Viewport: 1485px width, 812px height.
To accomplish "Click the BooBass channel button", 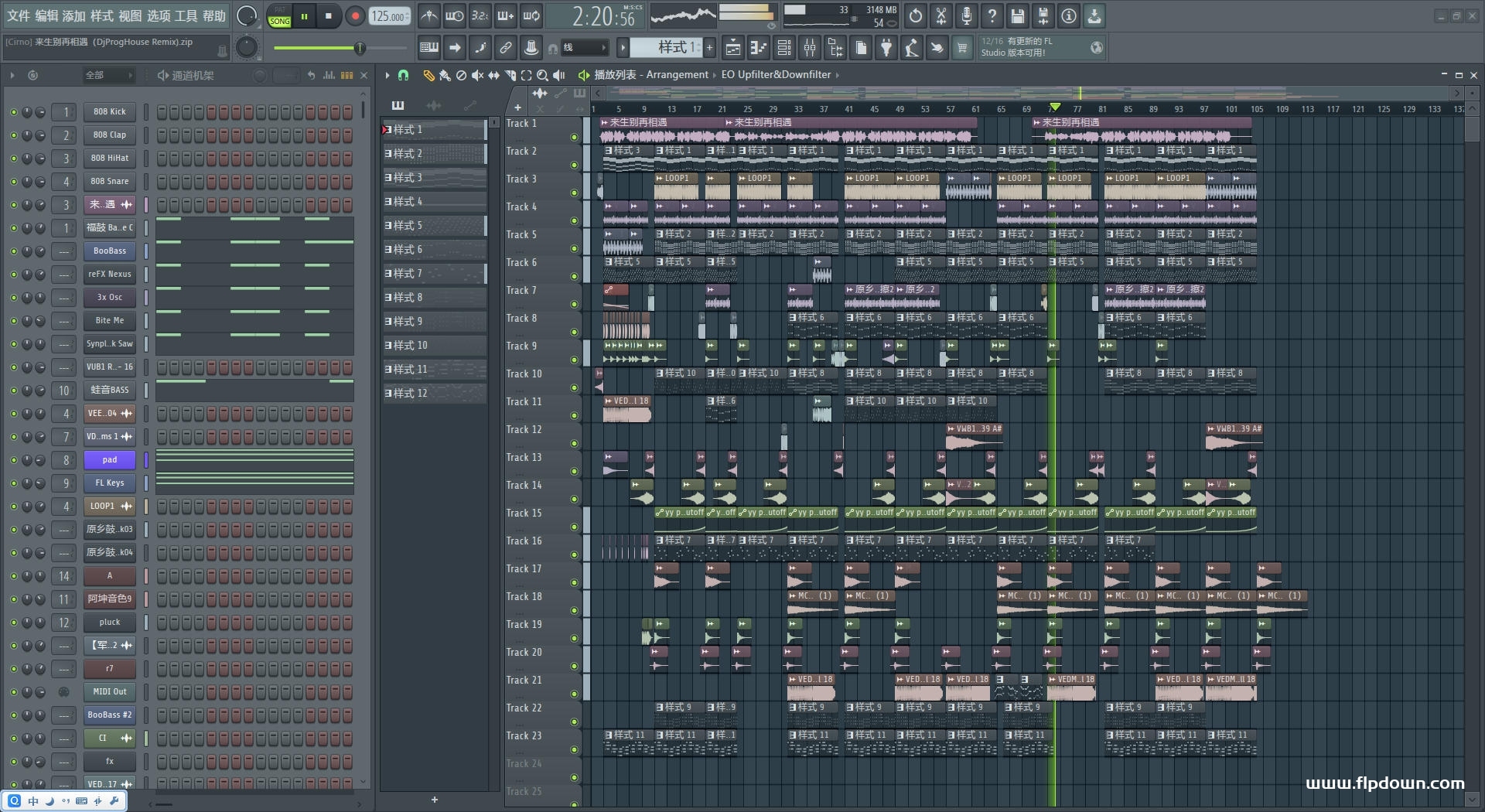I will [110, 251].
